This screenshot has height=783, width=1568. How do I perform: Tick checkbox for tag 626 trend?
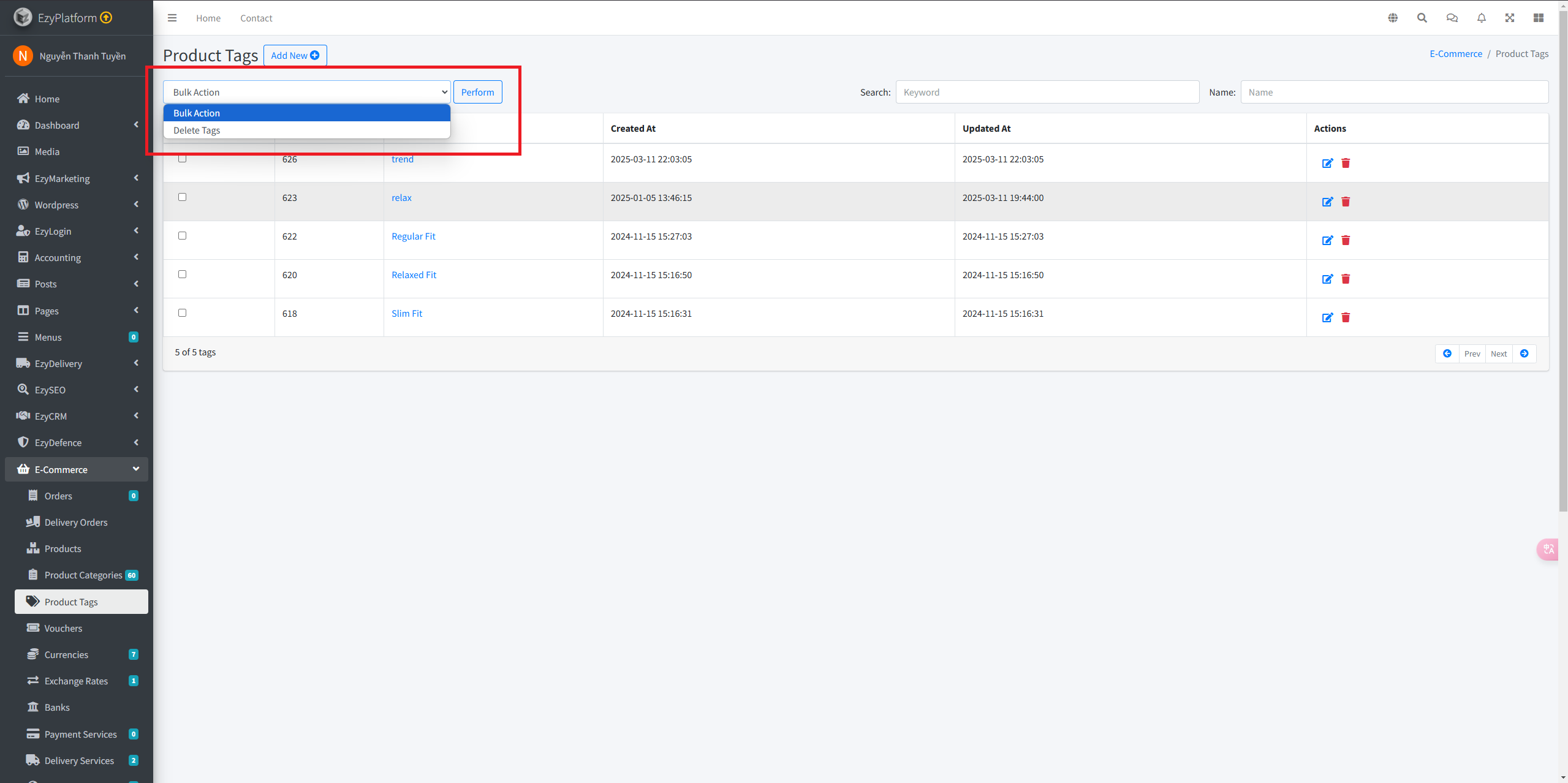click(182, 159)
